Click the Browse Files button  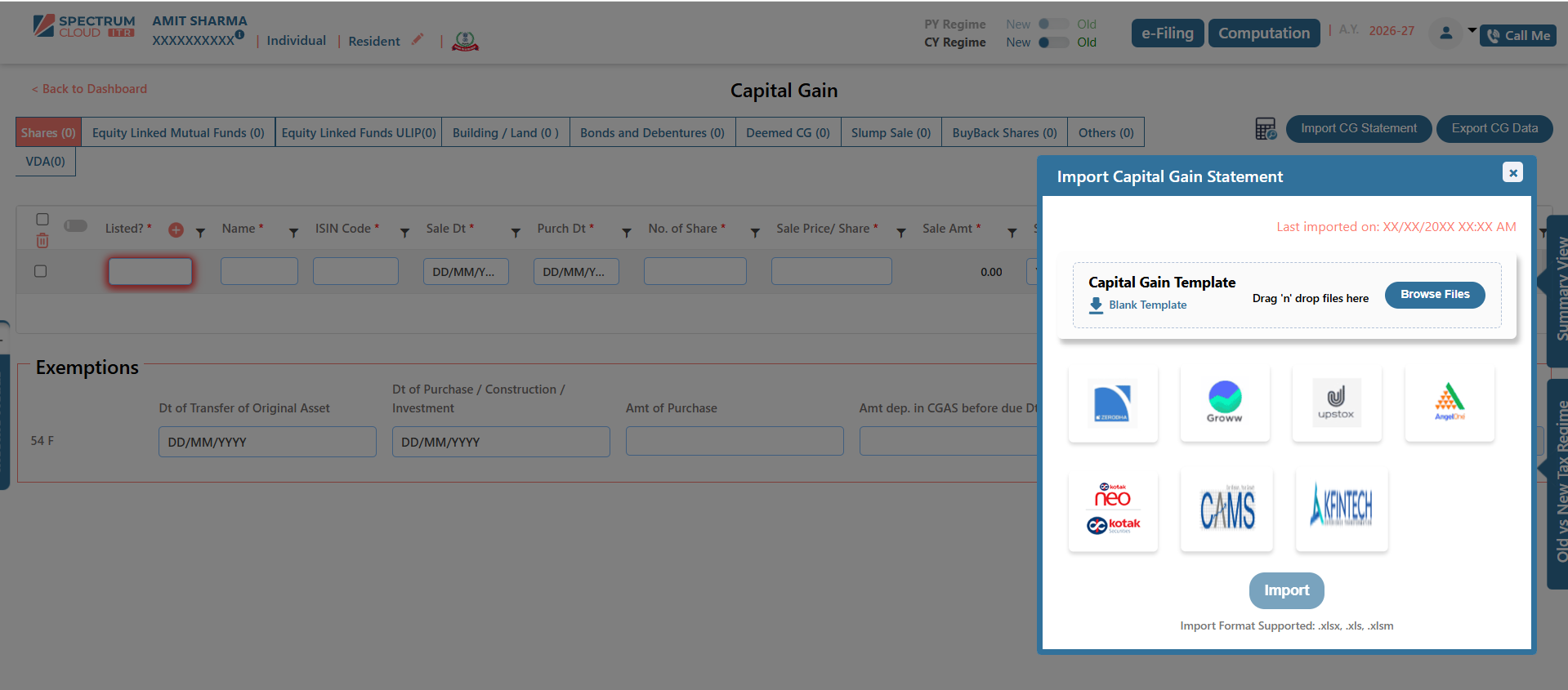tap(1434, 295)
